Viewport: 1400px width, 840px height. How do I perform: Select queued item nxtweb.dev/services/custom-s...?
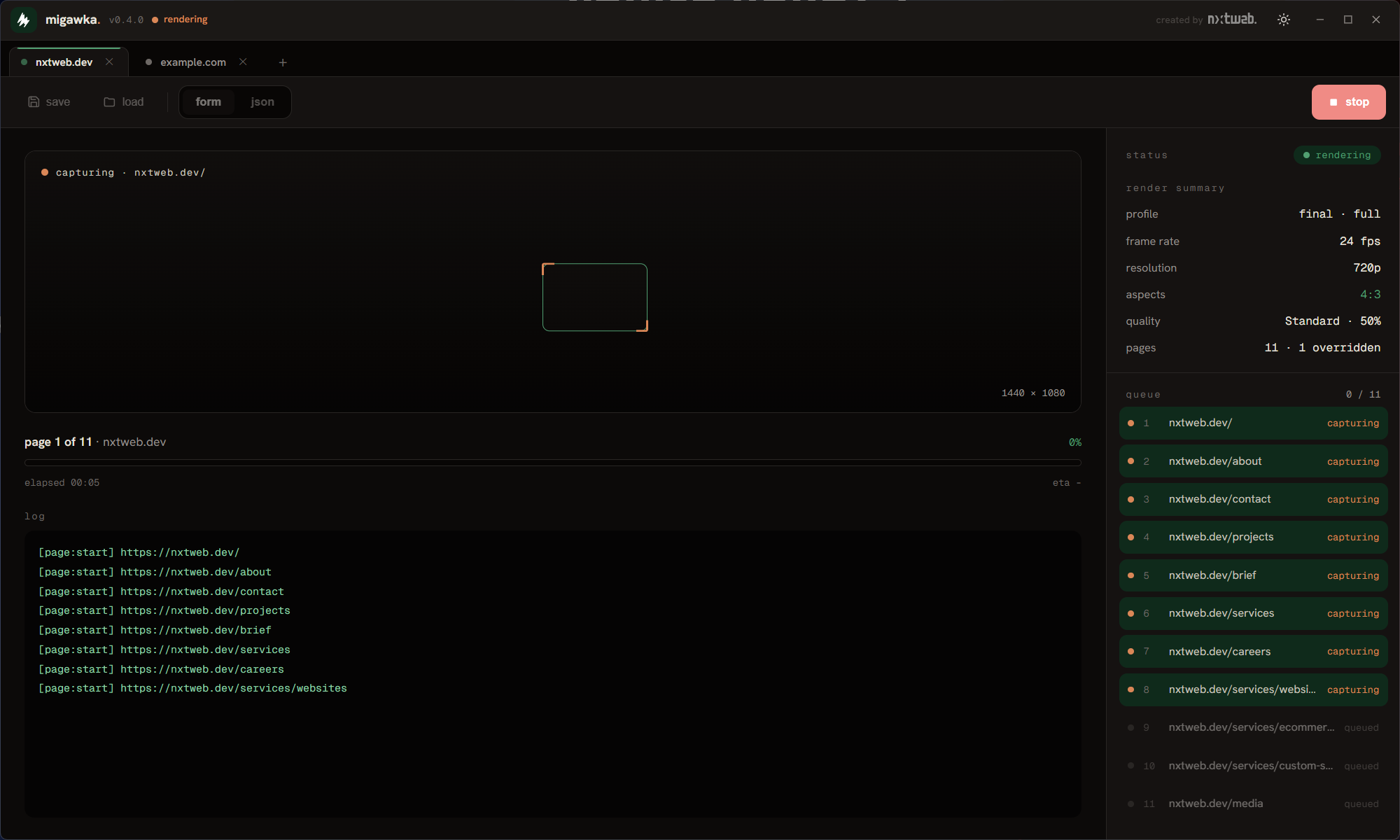coord(1253,766)
